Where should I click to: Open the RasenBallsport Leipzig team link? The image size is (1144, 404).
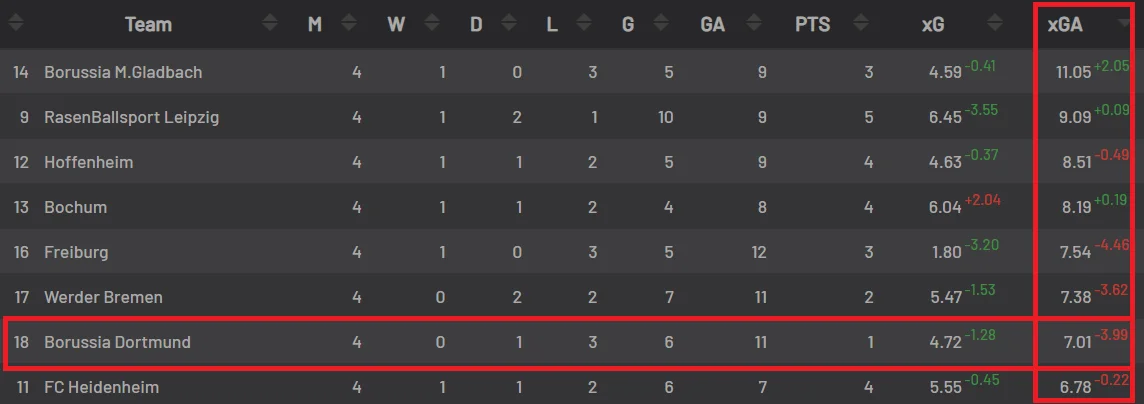tap(131, 117)
